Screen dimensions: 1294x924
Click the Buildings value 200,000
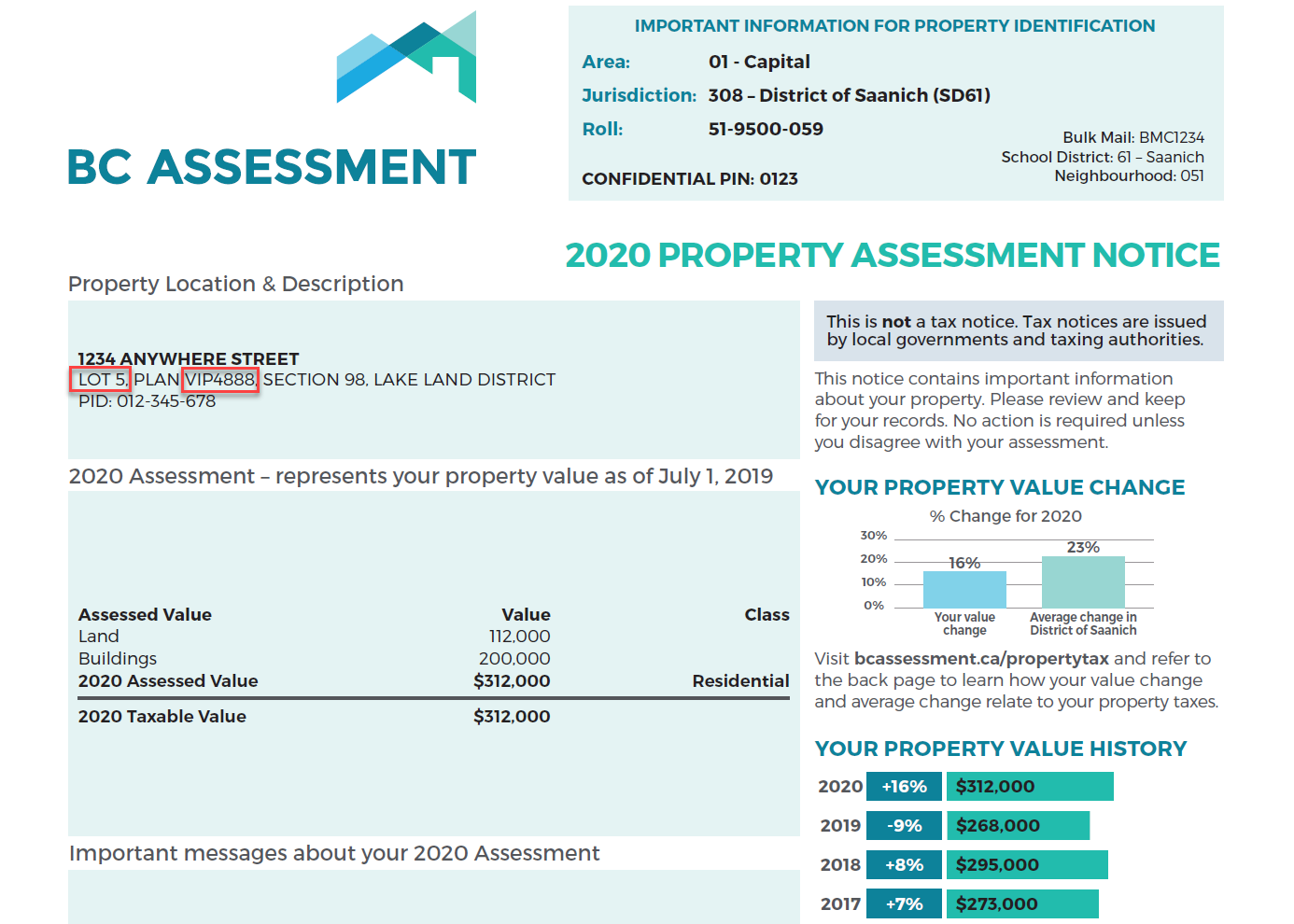point(514,659)
